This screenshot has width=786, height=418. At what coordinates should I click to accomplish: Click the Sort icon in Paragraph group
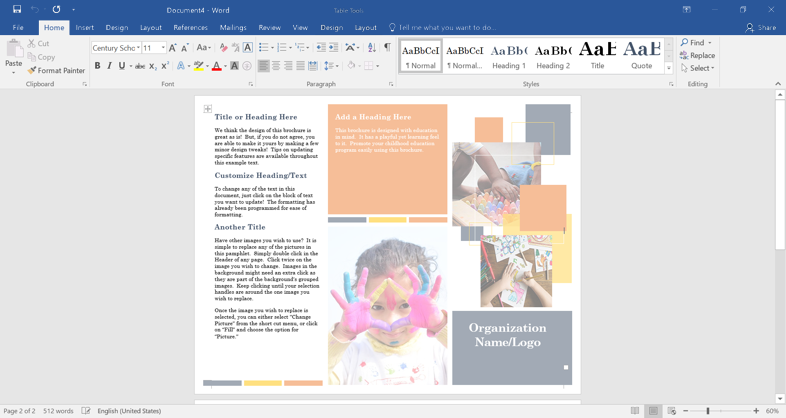pos(371,48)
